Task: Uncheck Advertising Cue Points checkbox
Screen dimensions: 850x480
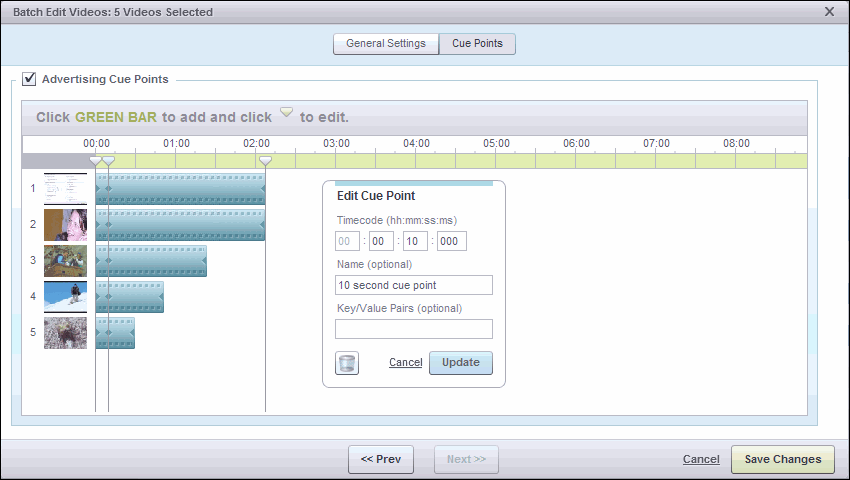Action: click(29, 79)
